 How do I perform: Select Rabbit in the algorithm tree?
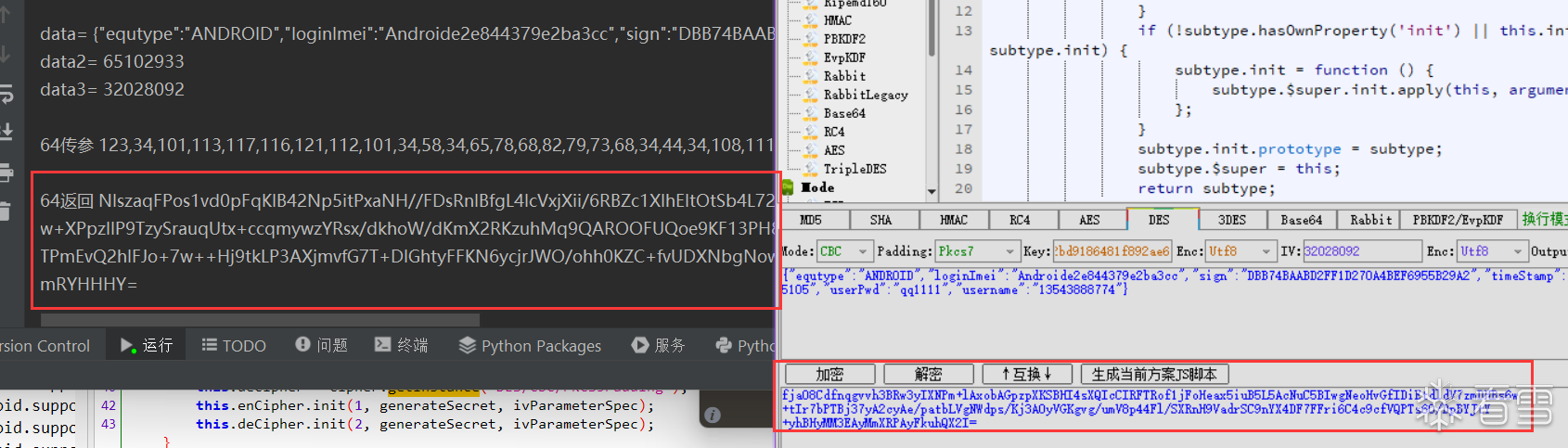[844, 76]
